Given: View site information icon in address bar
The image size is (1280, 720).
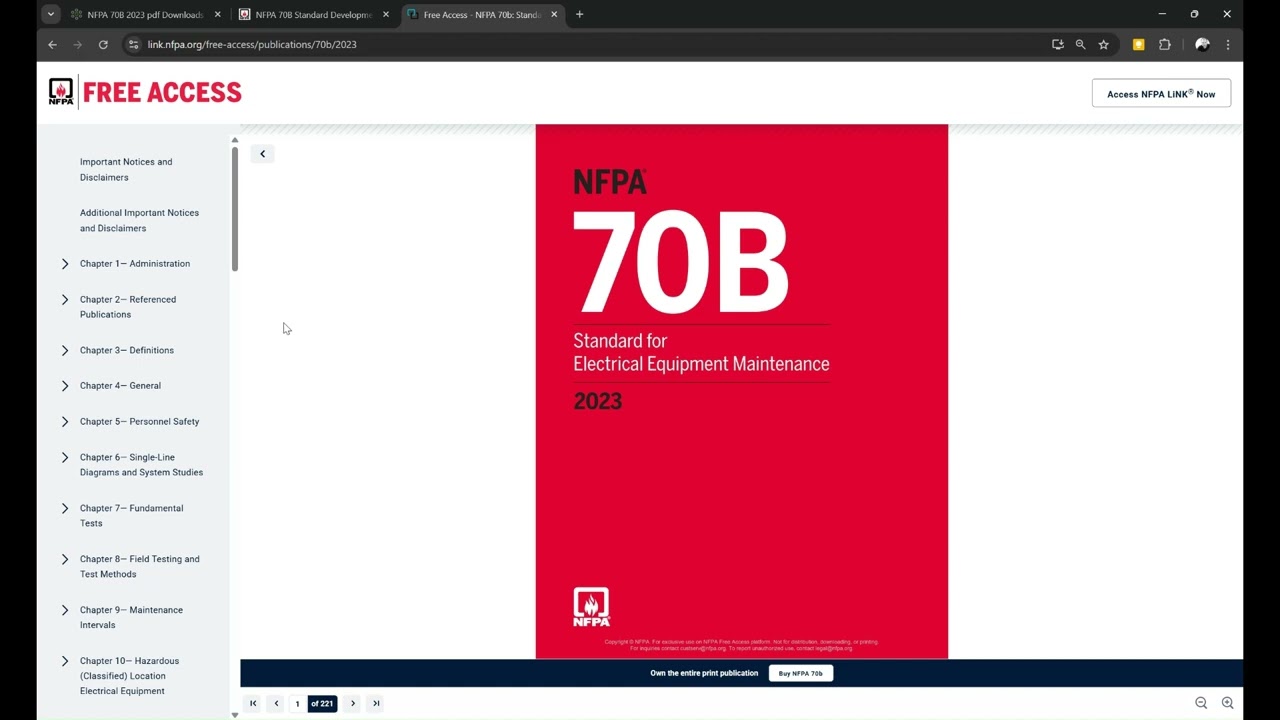Looking at the screenshot, I should pyautogui.click(x=134, y=44).
